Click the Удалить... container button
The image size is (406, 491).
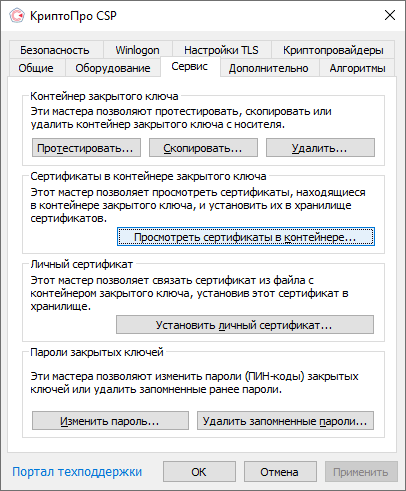[320, 148]
